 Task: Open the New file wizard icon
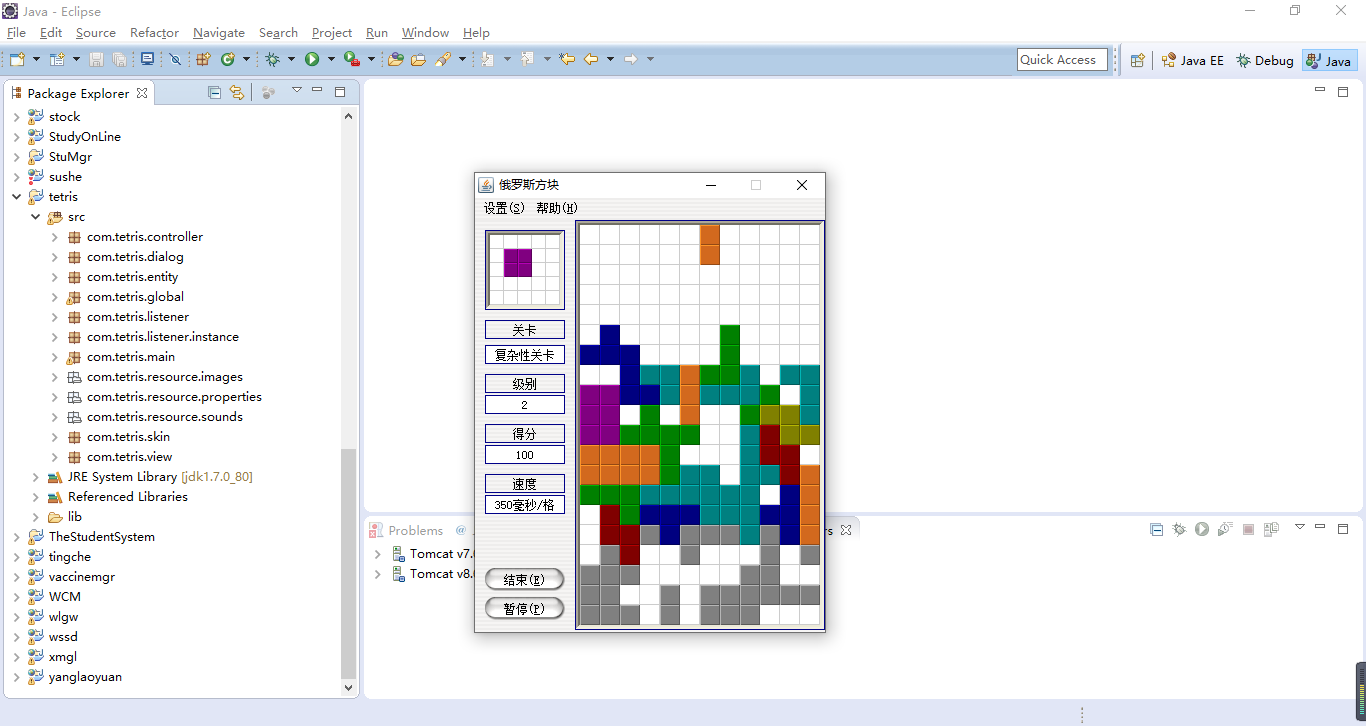[17, 60]
